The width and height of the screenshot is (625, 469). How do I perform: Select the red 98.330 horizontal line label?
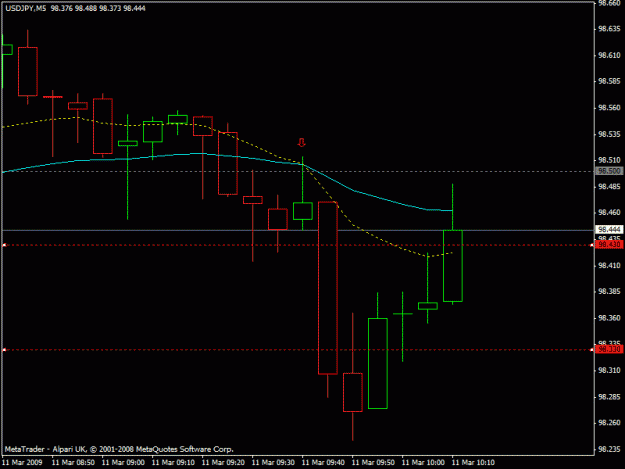pyautogui.click(x=609, y=349)
